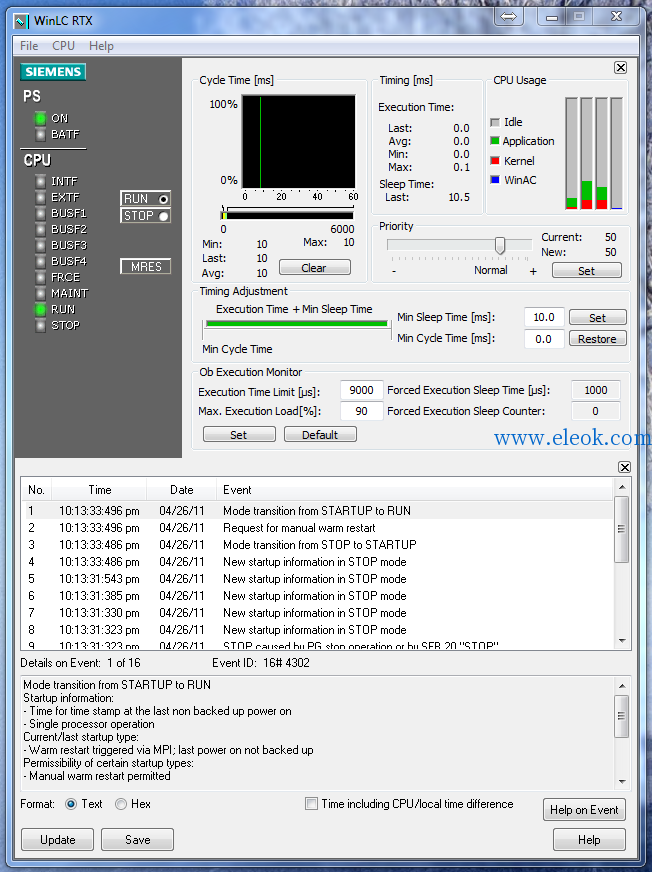
Task: Click the event list scrollbar down arrow
Action: 622,641
